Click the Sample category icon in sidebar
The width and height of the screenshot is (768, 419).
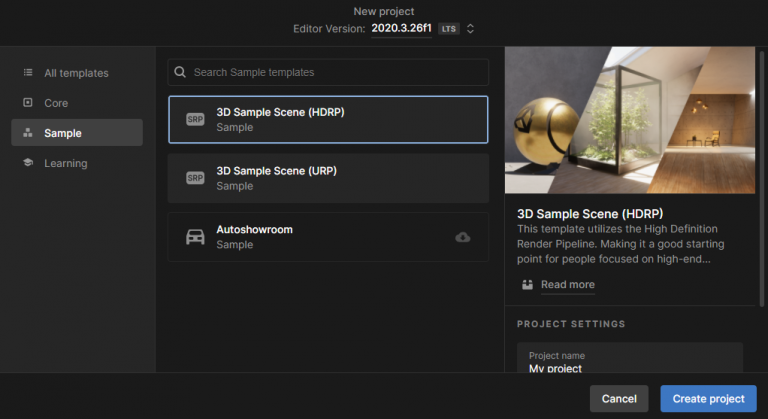click(x=27, y=133)
